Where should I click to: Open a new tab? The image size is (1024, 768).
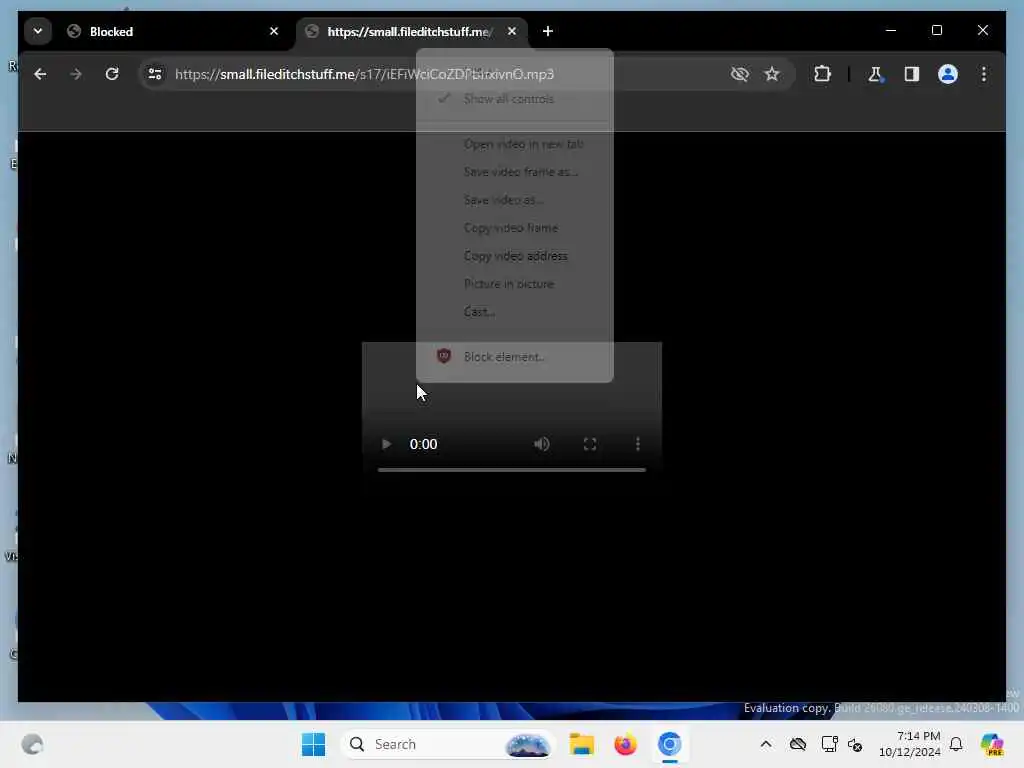[x=548, y=31]
